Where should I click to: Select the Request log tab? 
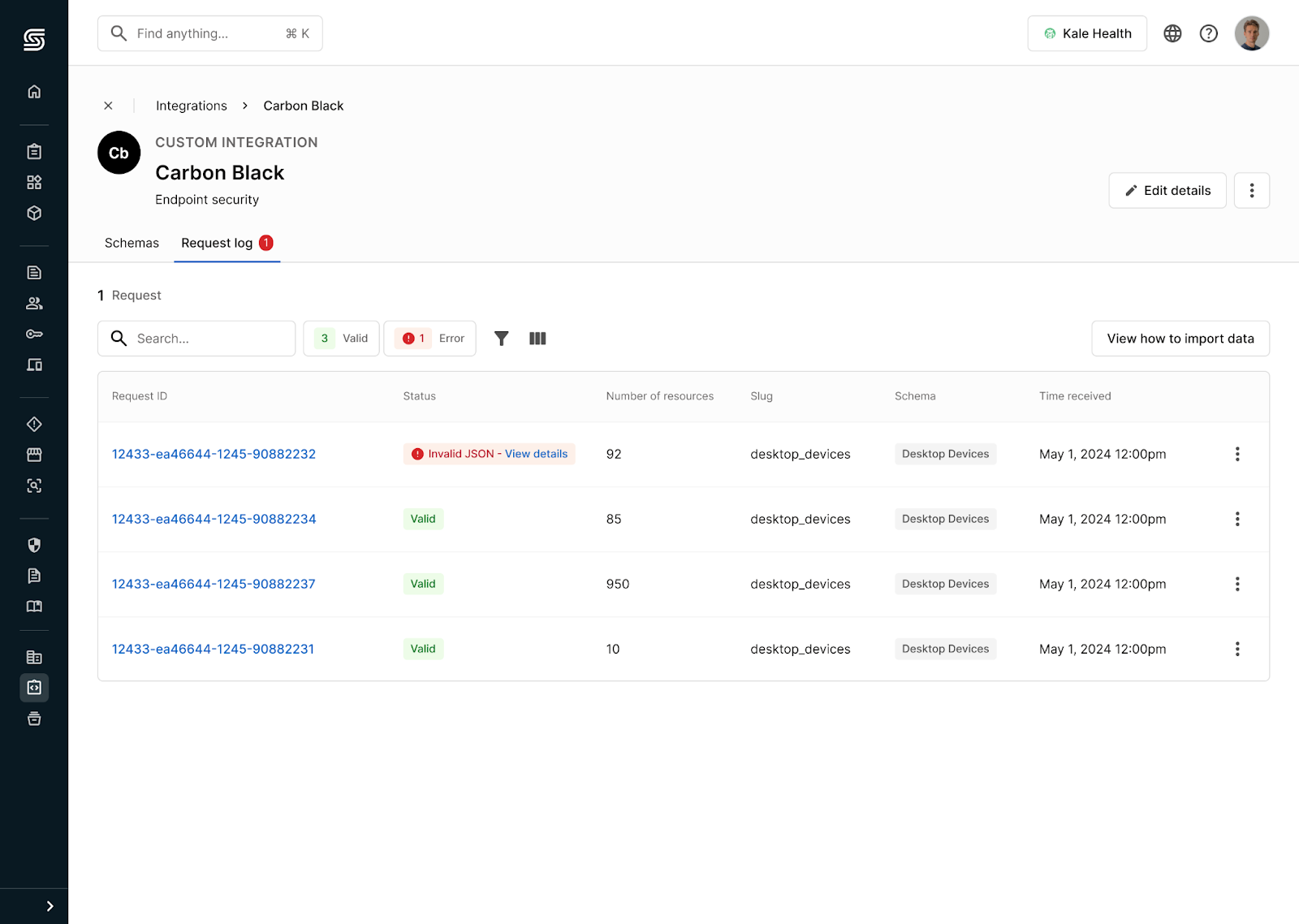pos(227,243)
